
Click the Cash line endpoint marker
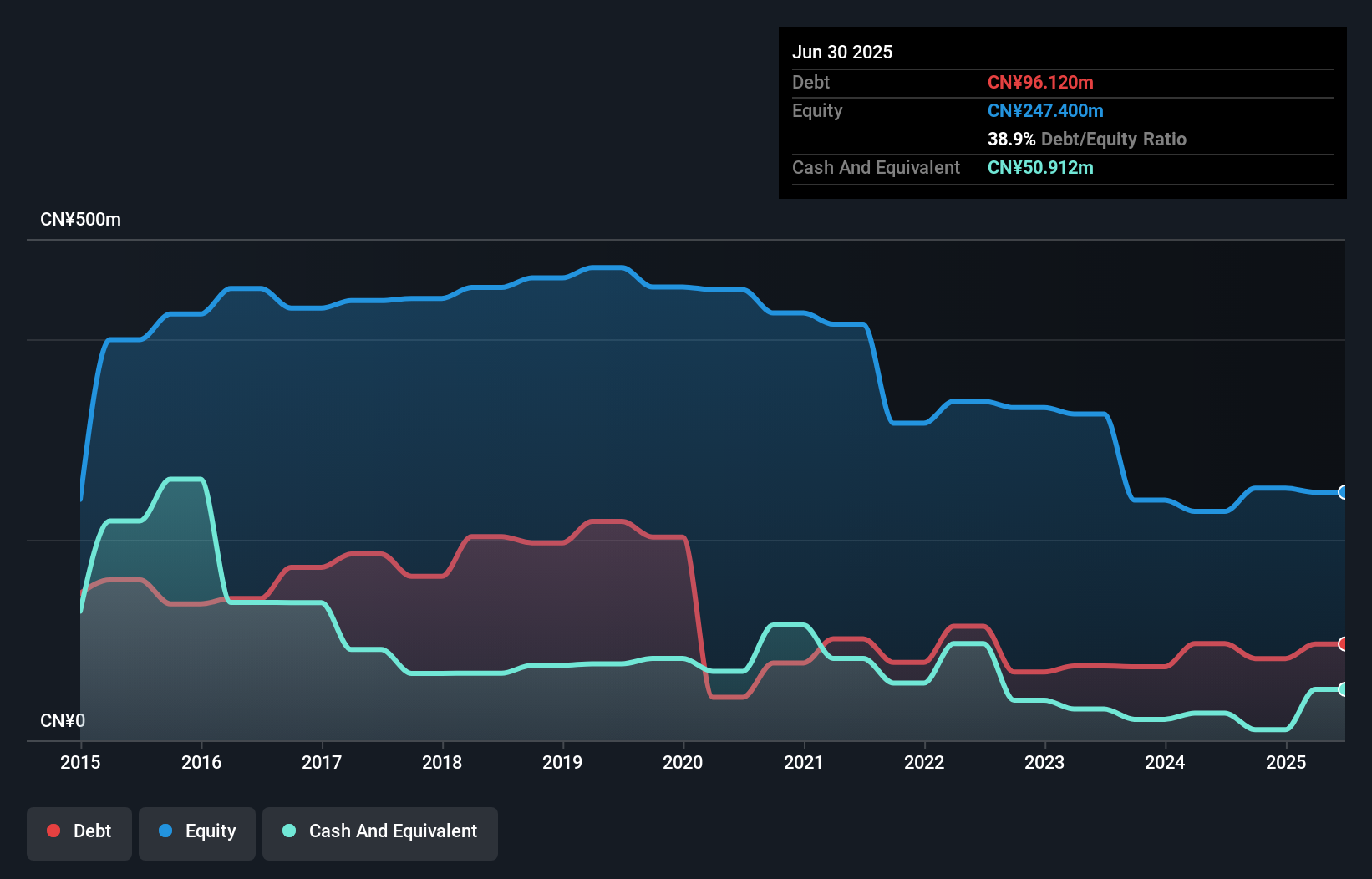[1342, 689]
